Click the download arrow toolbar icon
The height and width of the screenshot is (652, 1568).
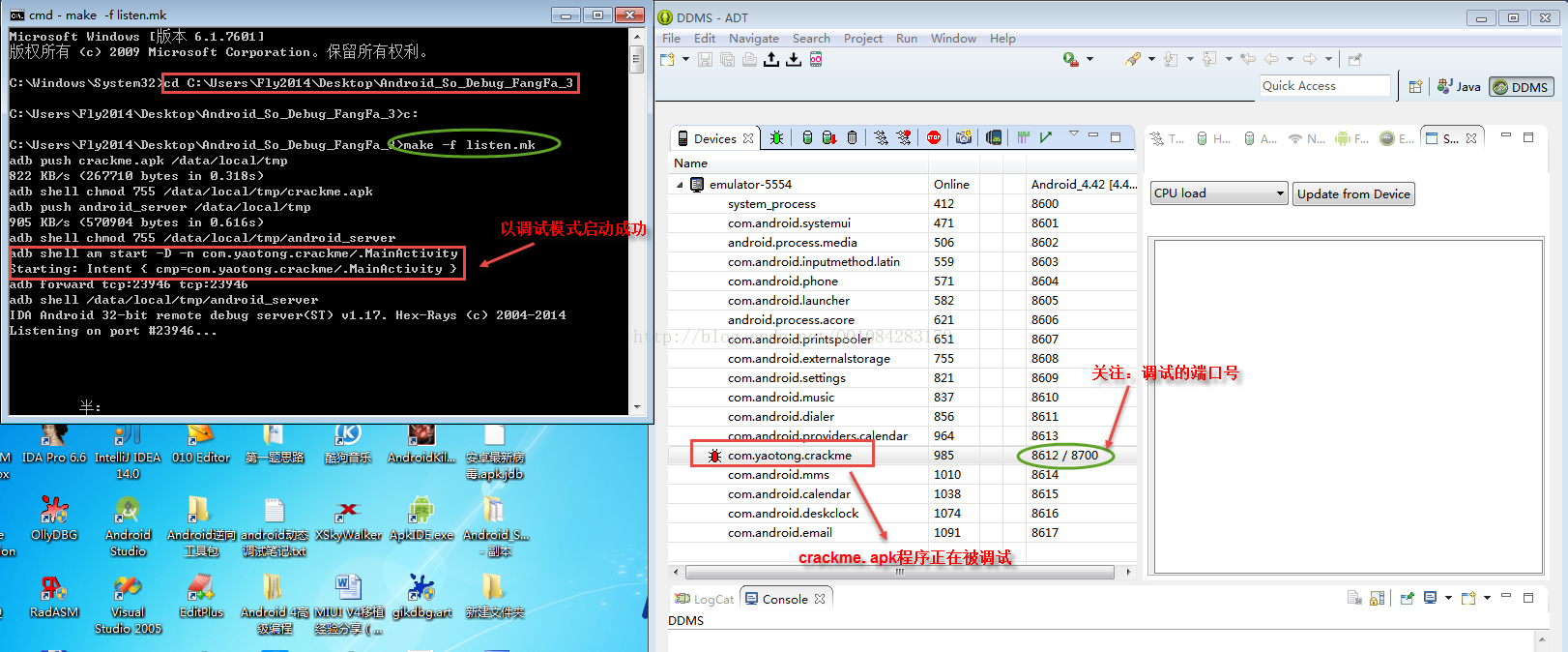[x=794, y=60]
